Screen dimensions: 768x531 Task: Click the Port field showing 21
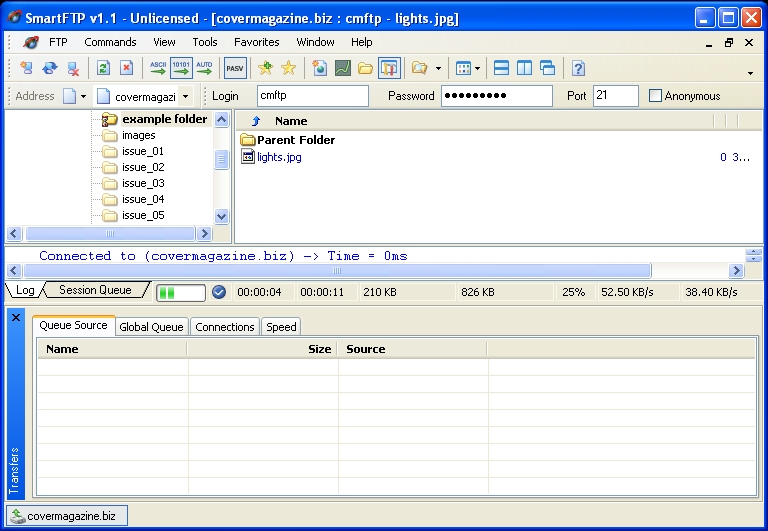click(x=615, y=96)
